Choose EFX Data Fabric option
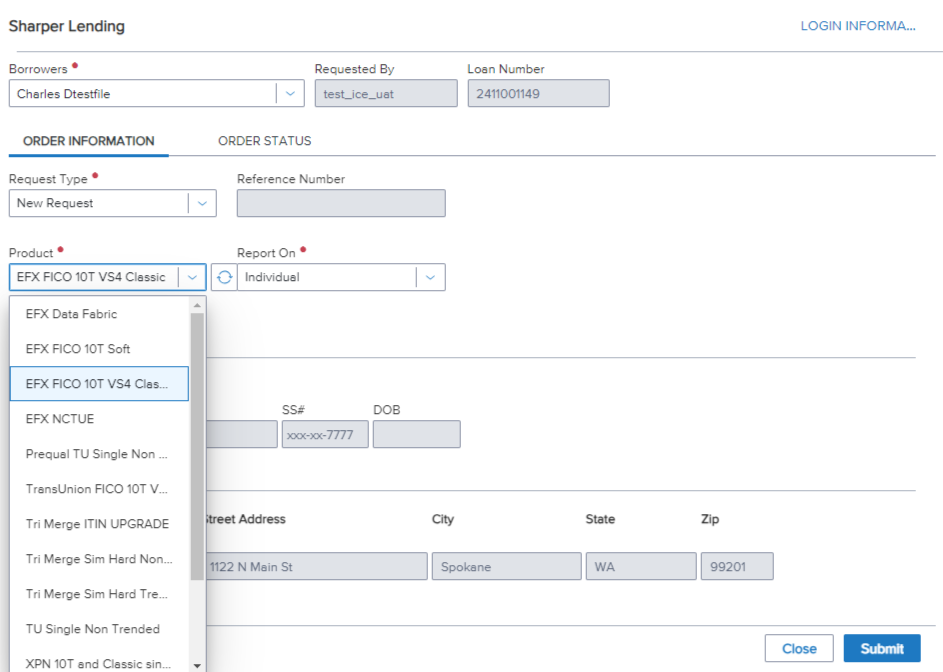943x672 pixels. coord(99,314)
